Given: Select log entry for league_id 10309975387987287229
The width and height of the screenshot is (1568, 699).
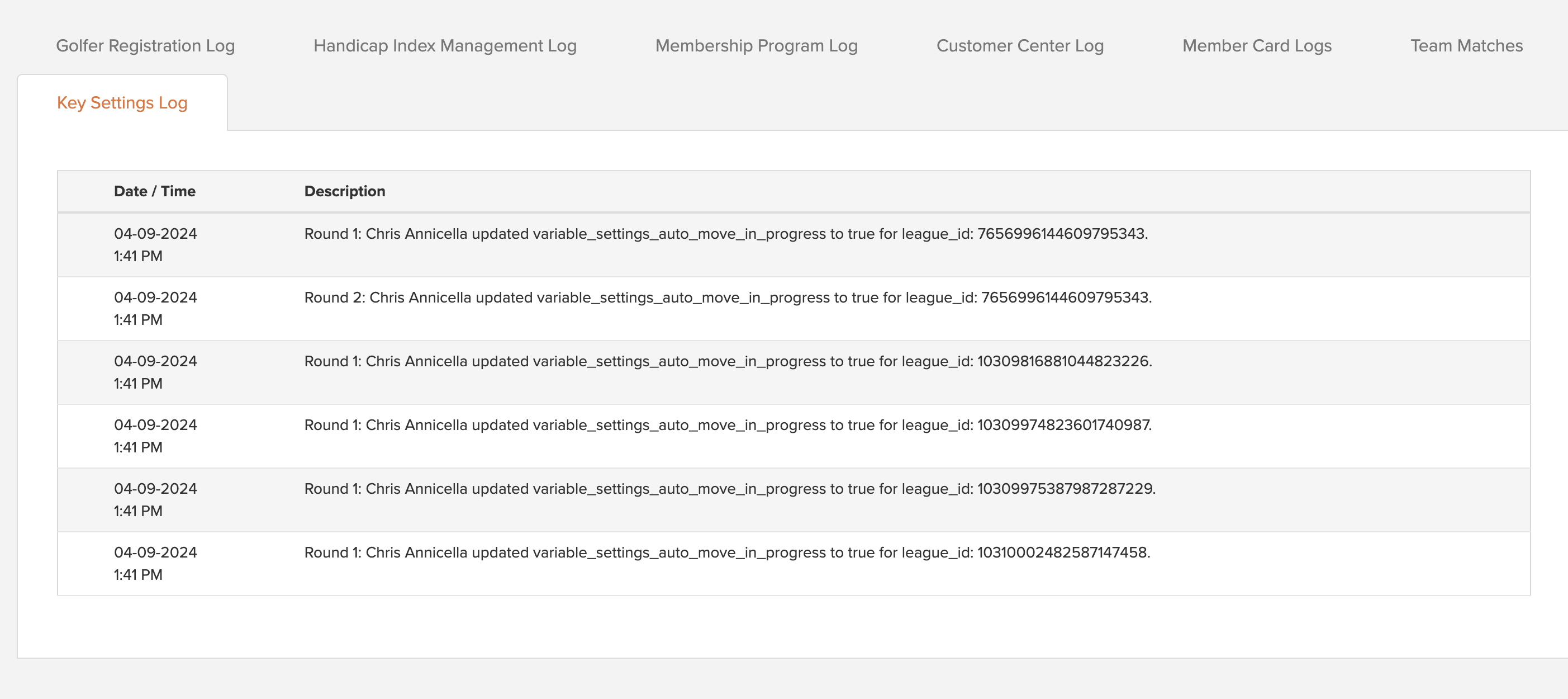Looking at the screenshot, I should [x=793, y=500].
